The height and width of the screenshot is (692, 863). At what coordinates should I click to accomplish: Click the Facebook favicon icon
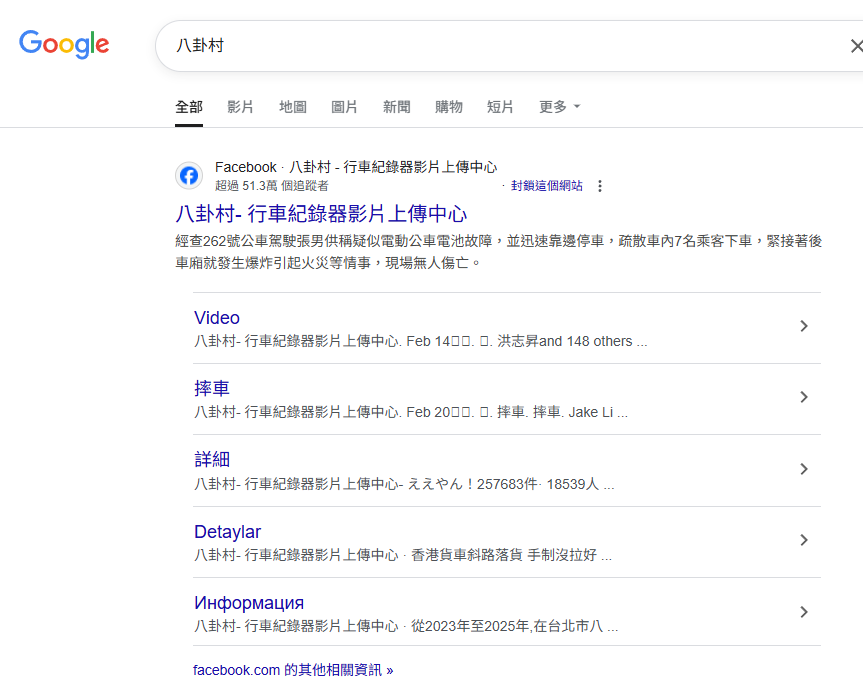coord(189,176)
